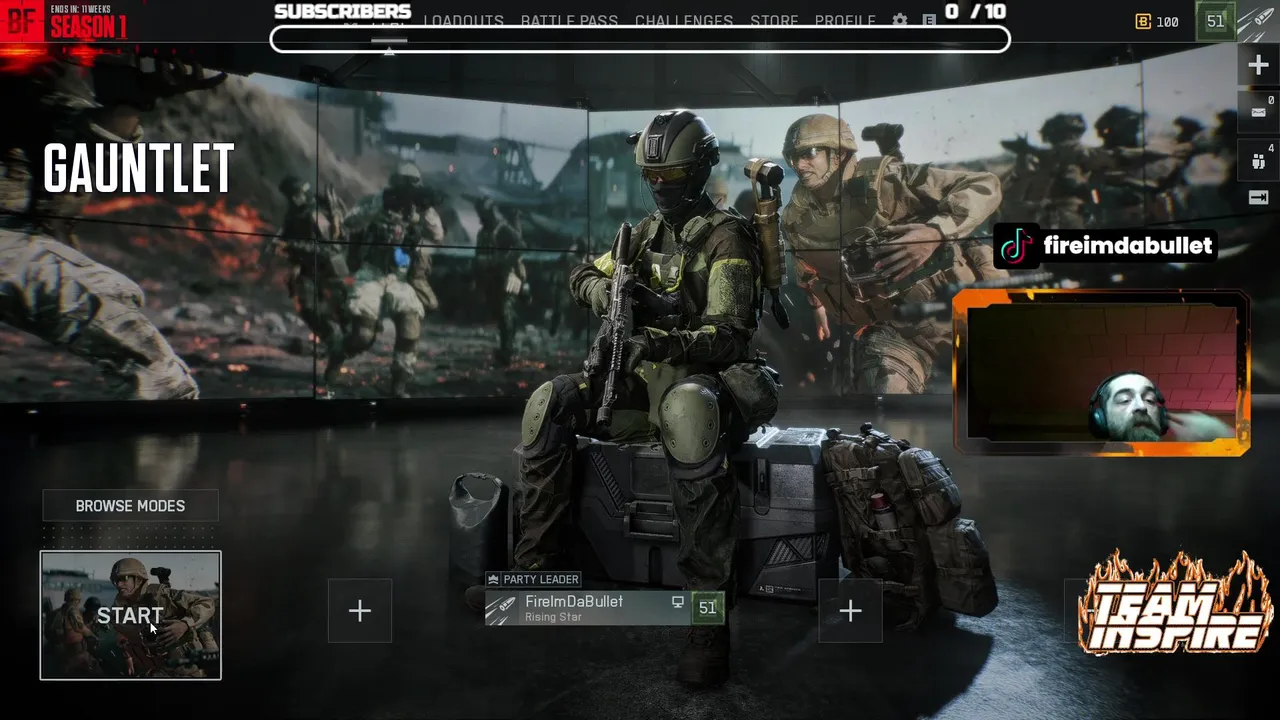The height and width of the screenshot is (720, 1280).
Task: Click the PC platform monitor icon
Action: tap(678, 602)
